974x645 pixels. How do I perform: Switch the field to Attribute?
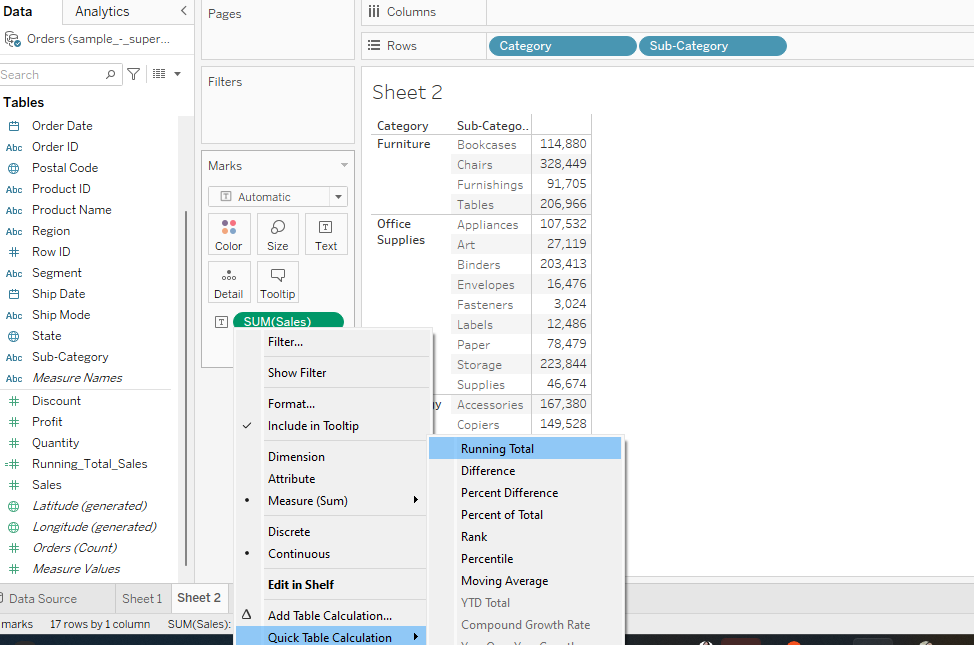291,478
